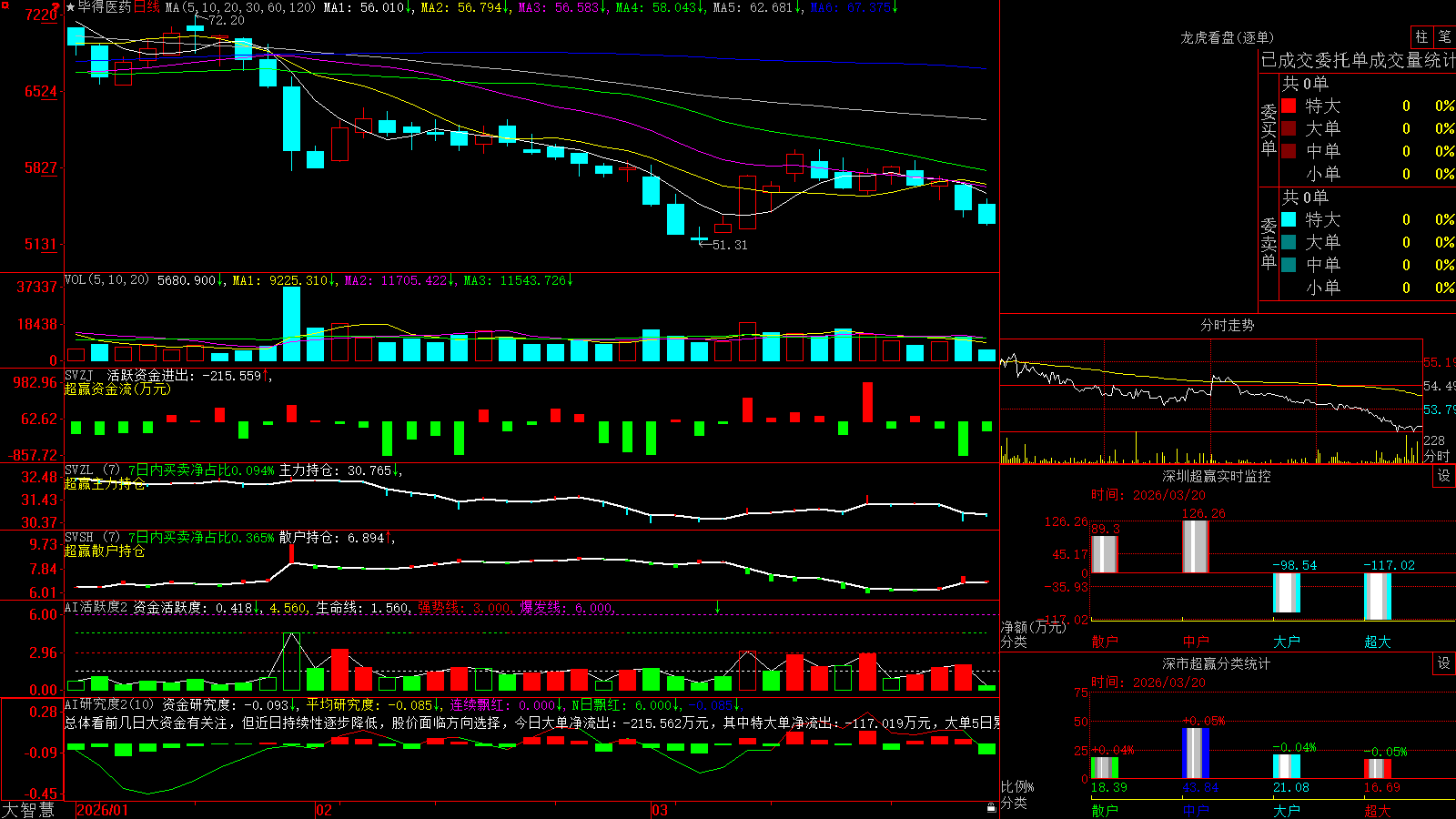Click the cyan 特大 swatch under 委卖单
The height and width of the screenshot is (819, 1456).
coord(1289,219)
